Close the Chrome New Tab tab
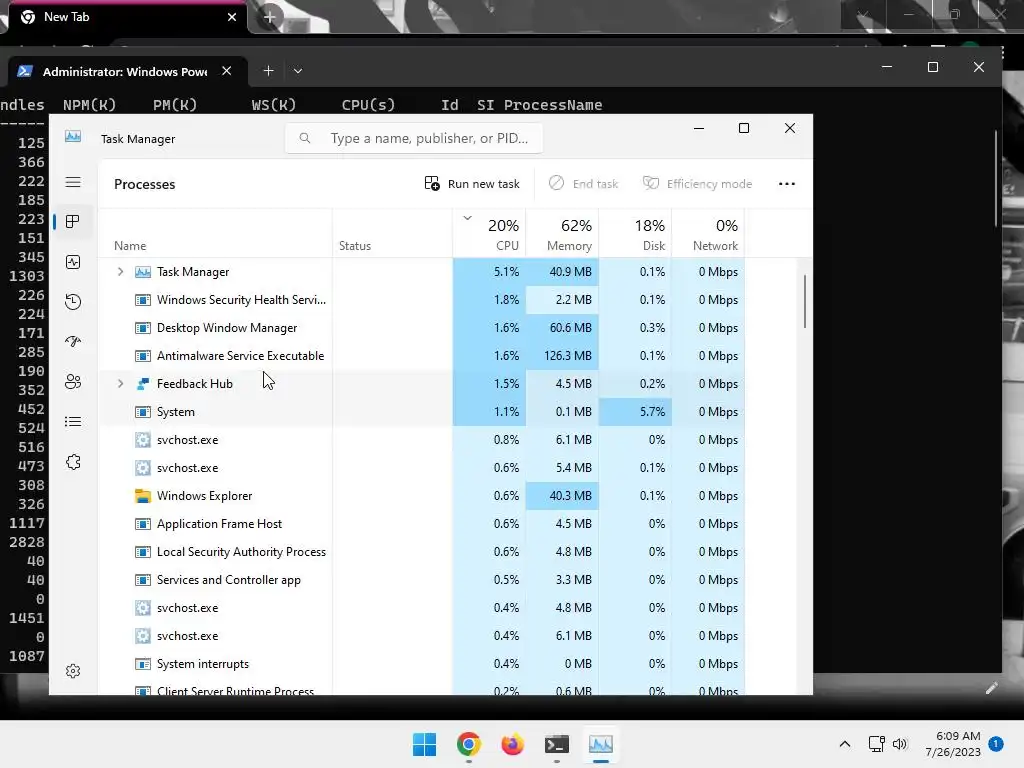This screenshot has height=768, width=1024. tap(232, 17)
